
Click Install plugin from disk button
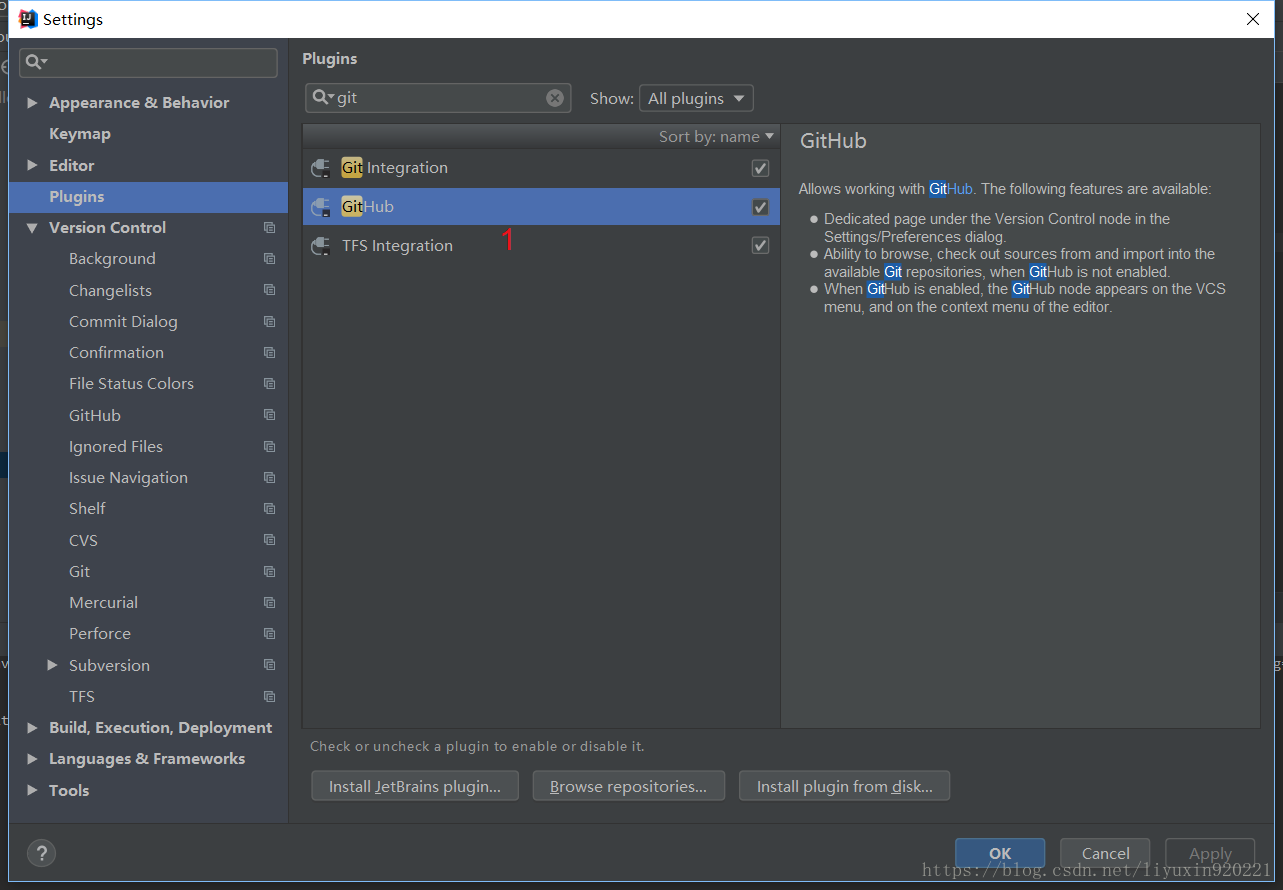point(844,786)
